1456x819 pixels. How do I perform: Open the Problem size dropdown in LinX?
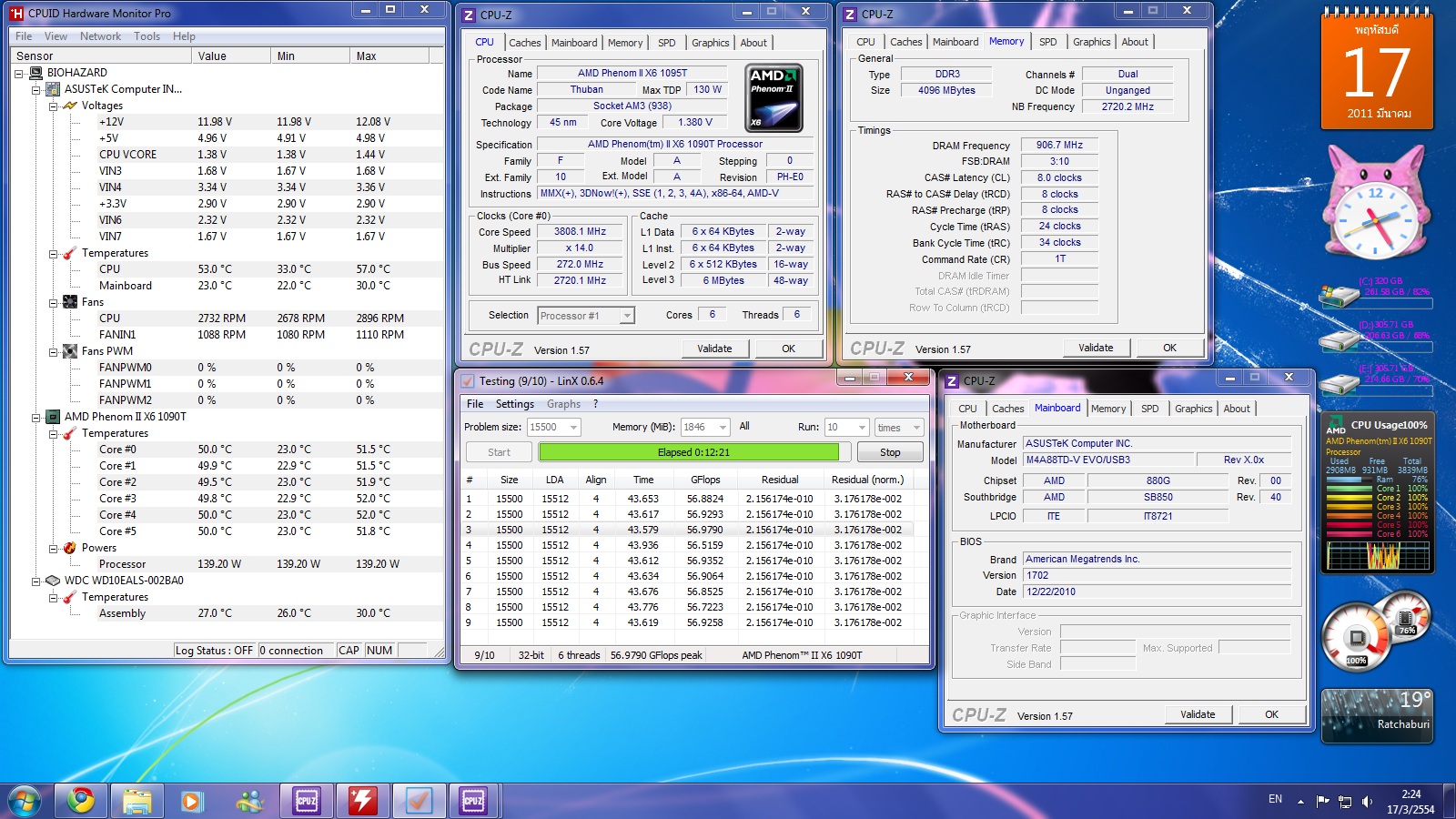(573, 427)
